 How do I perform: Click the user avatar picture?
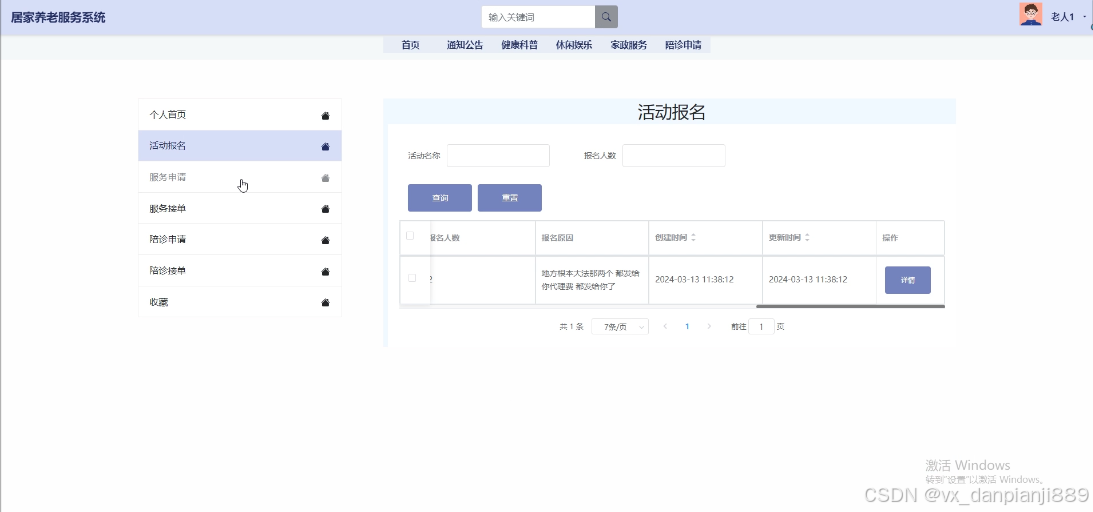(1030, 15)
